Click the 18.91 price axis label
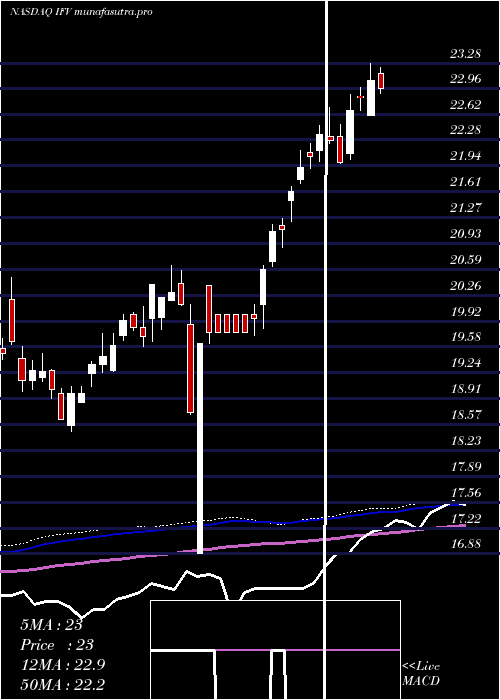The image size is (500, 700). [465, 388]
